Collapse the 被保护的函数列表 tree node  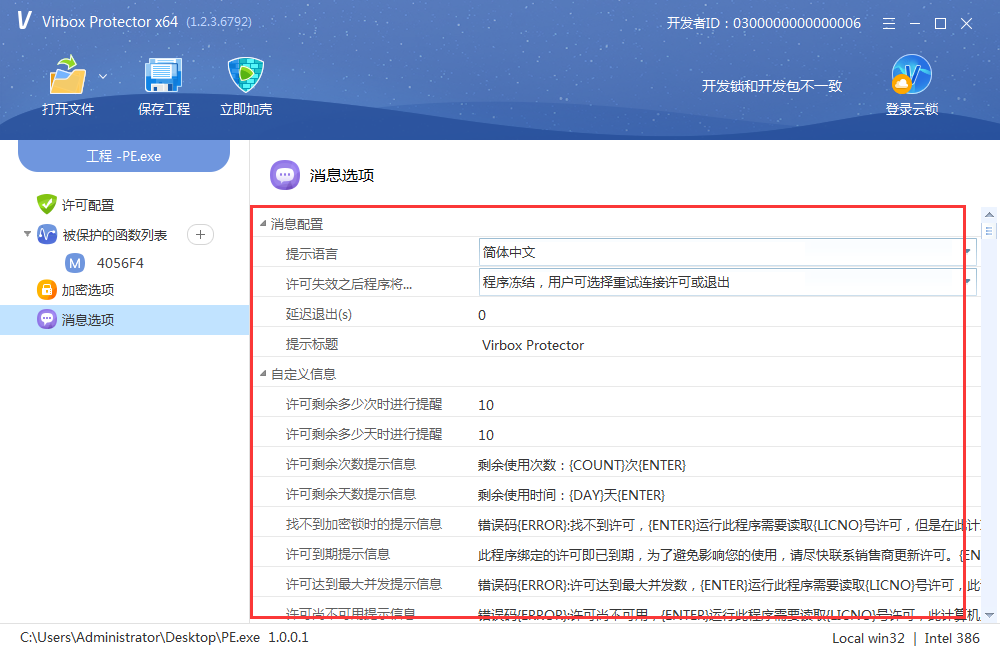click(x=27, y=234)
